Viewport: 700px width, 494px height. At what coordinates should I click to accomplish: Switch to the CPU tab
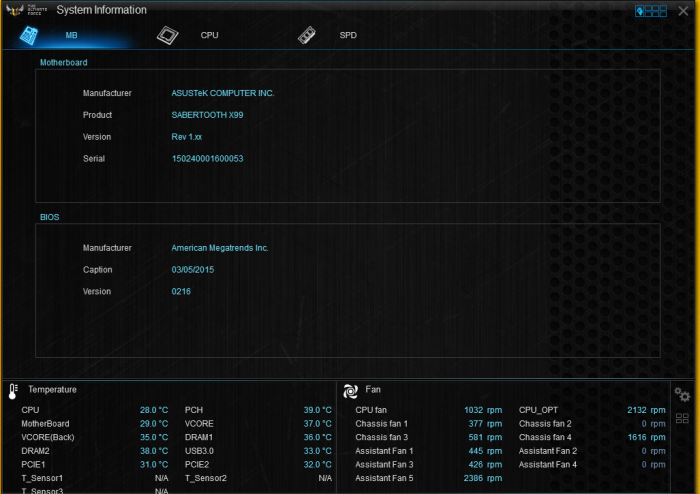tap(209, 35)
